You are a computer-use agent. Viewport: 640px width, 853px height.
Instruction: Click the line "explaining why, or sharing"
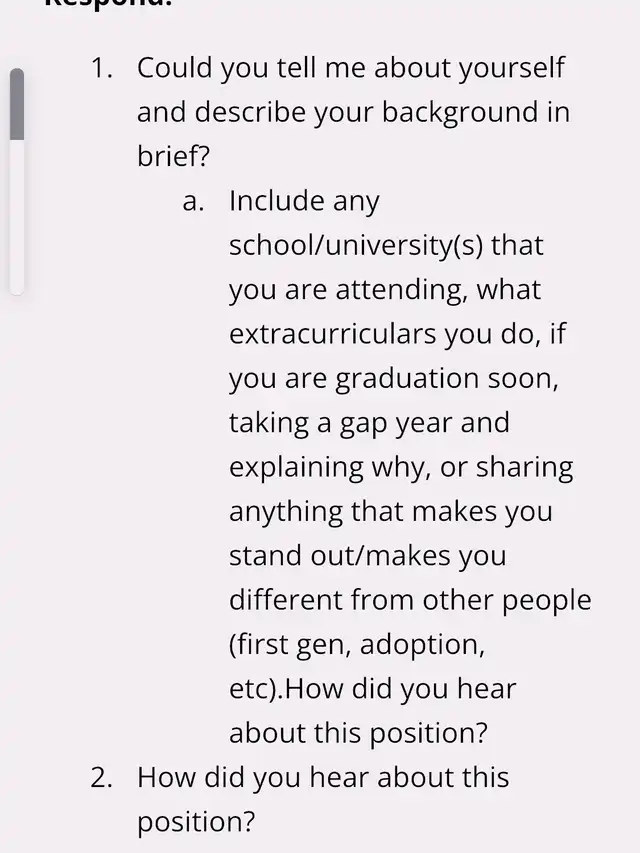tap(401, 468)
